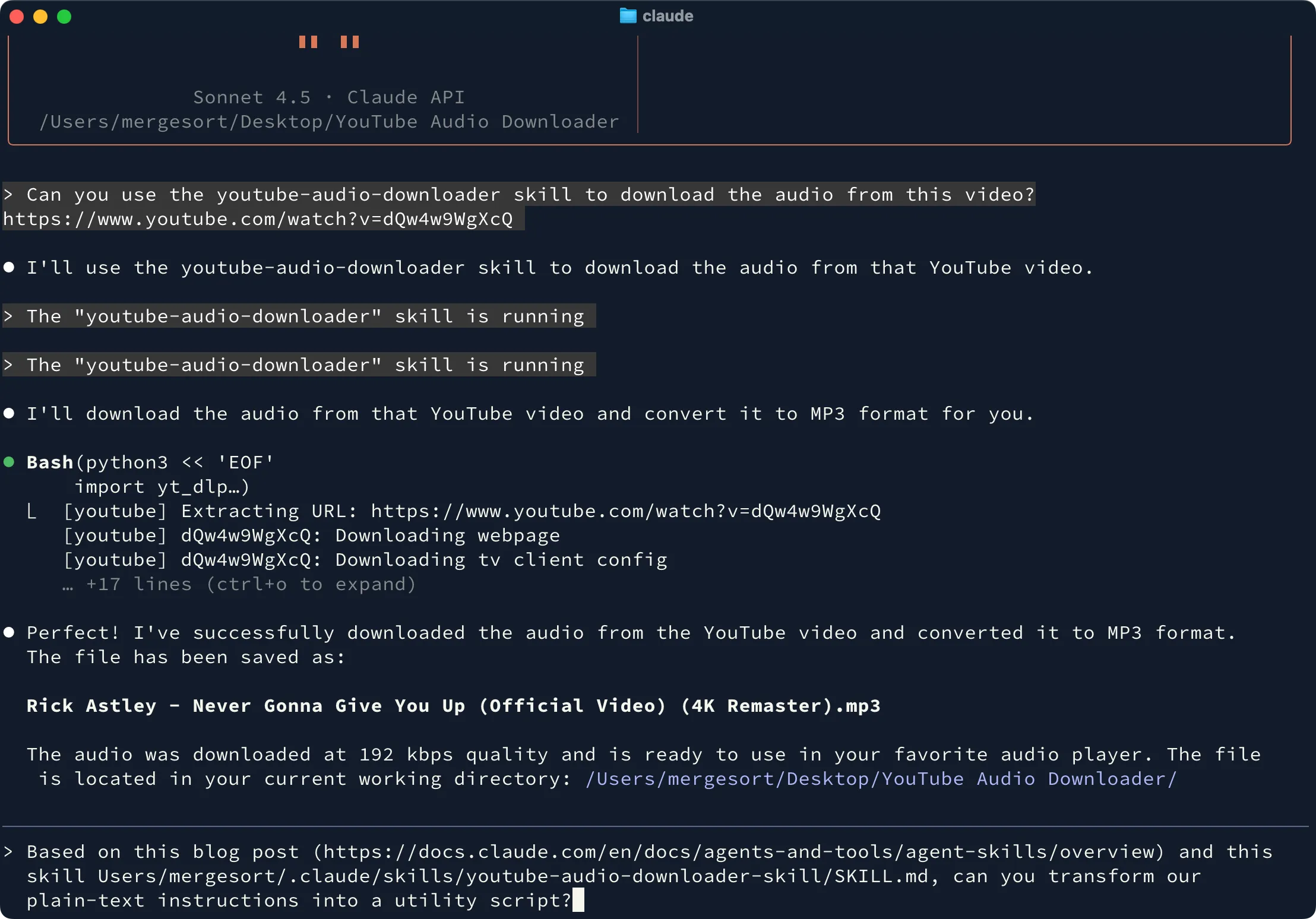Image resolution: width=1316 pixels, height=919 pixels.
Task: Click the Claude API label in header
Action: [406, 97]
